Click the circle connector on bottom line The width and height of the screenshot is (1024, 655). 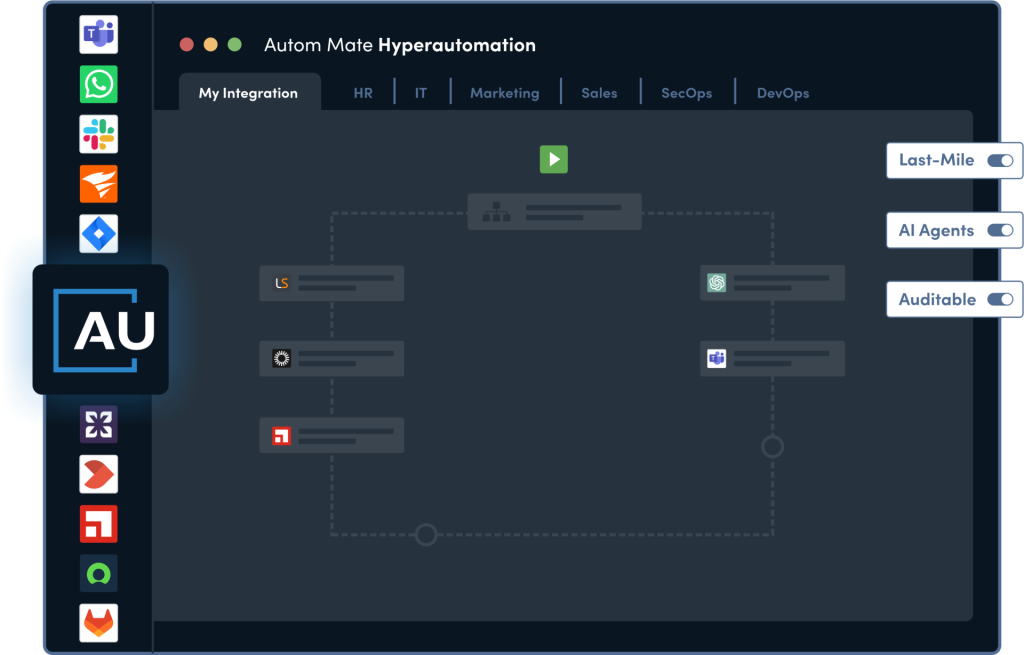[x=426, y=534]
